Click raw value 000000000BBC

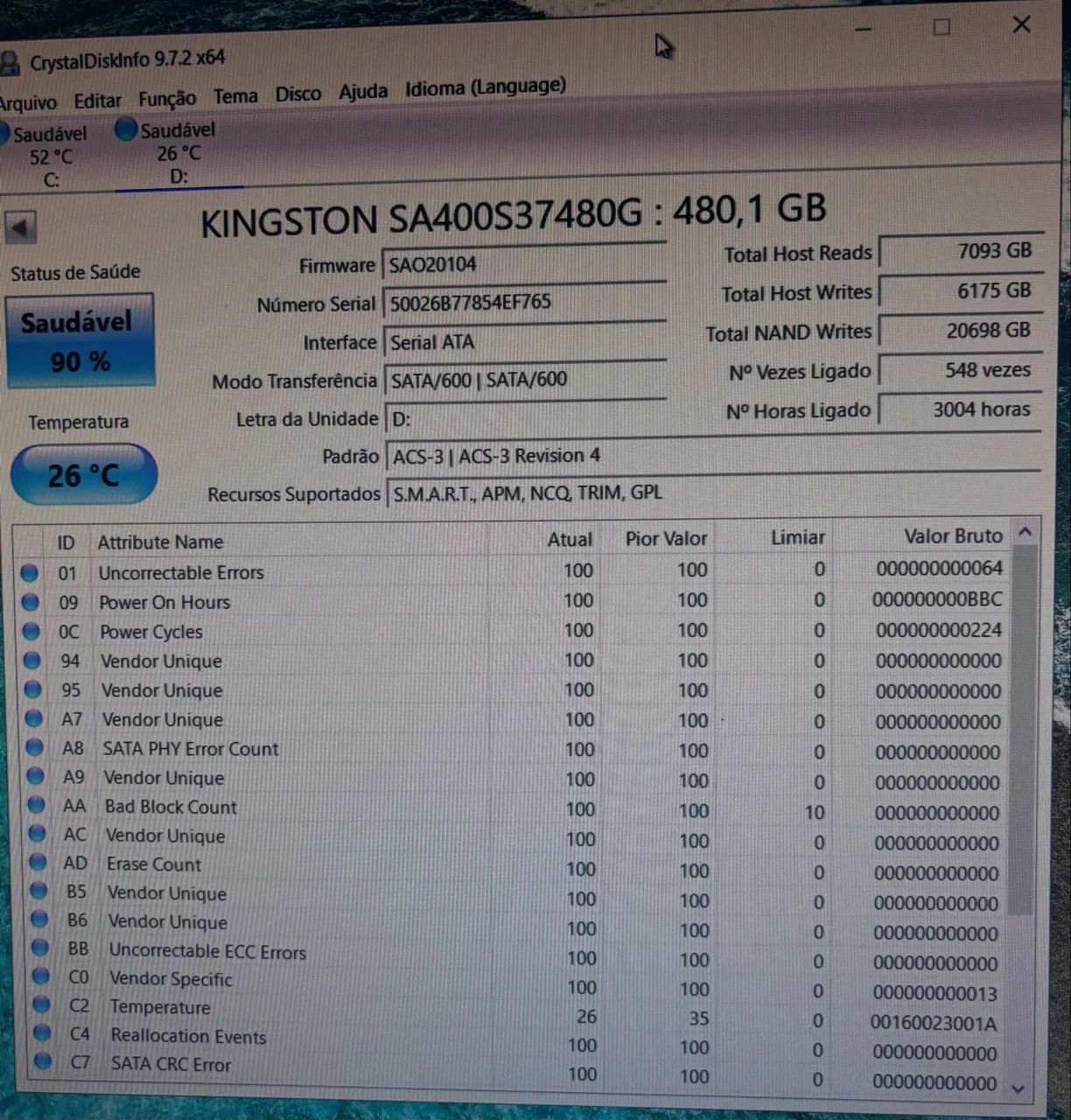tap(937, 599)
